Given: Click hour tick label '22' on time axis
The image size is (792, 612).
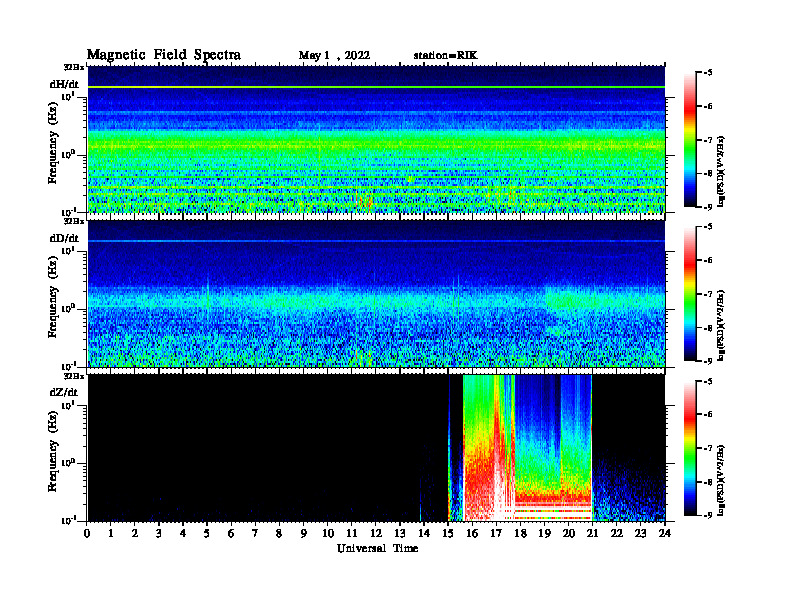Looking at the screenshot, I should click(x=617, y=534).
